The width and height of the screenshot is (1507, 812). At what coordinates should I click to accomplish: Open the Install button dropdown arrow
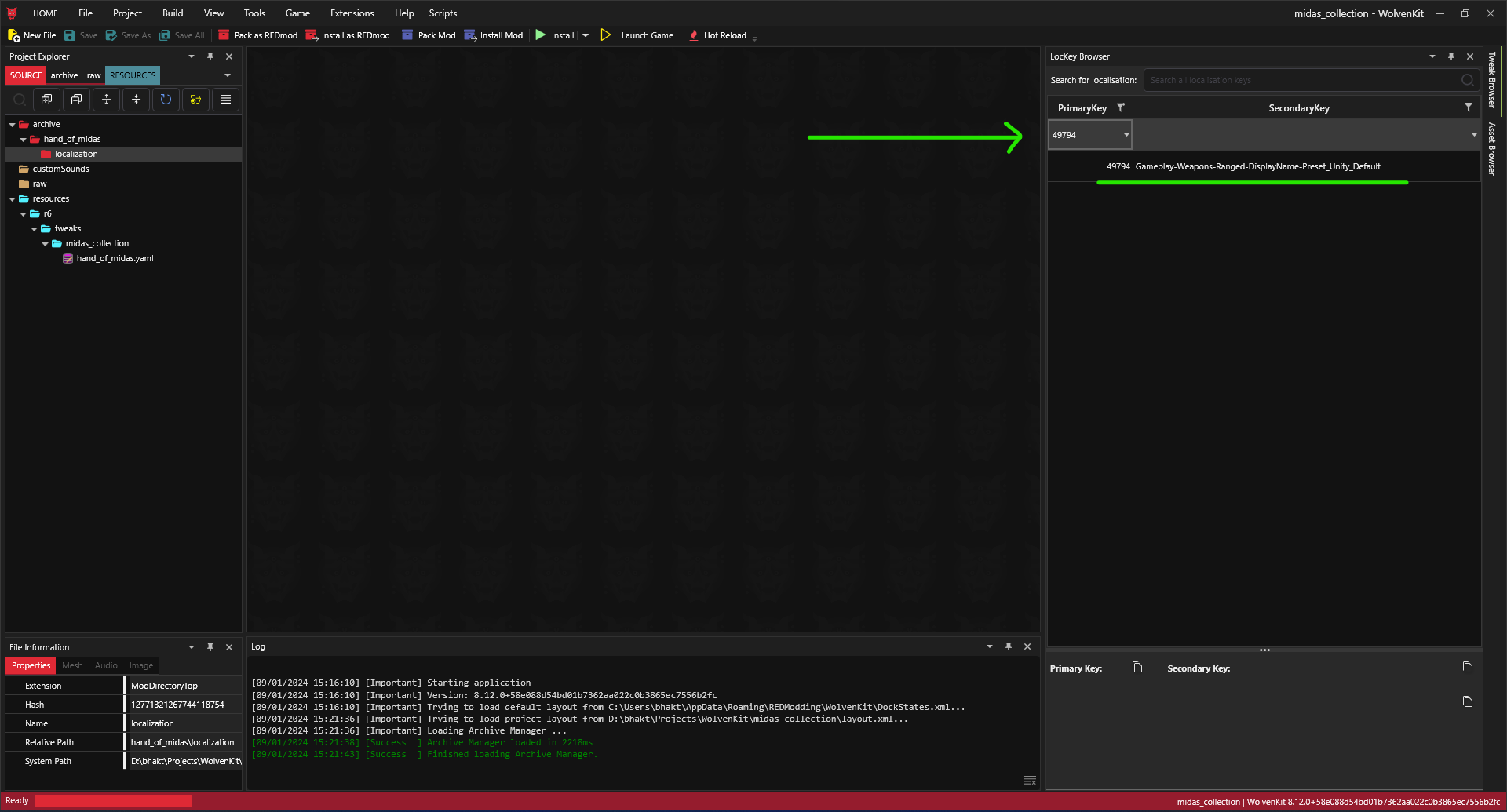pos(586,35)
